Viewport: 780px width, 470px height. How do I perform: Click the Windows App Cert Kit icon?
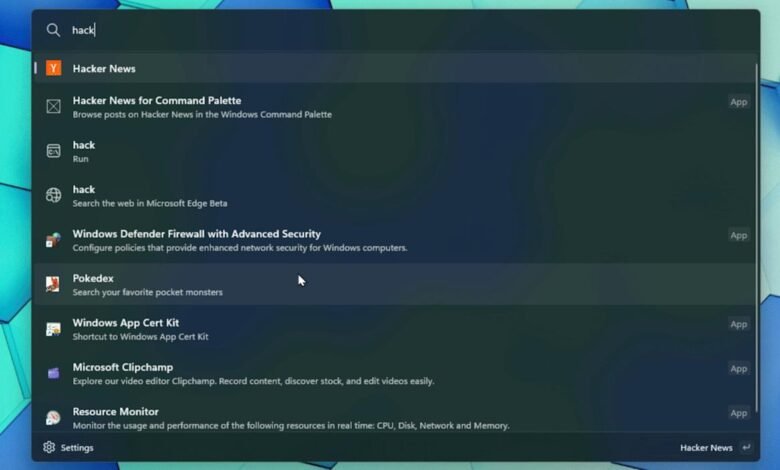pyautogui.click(x=53, y=329)
